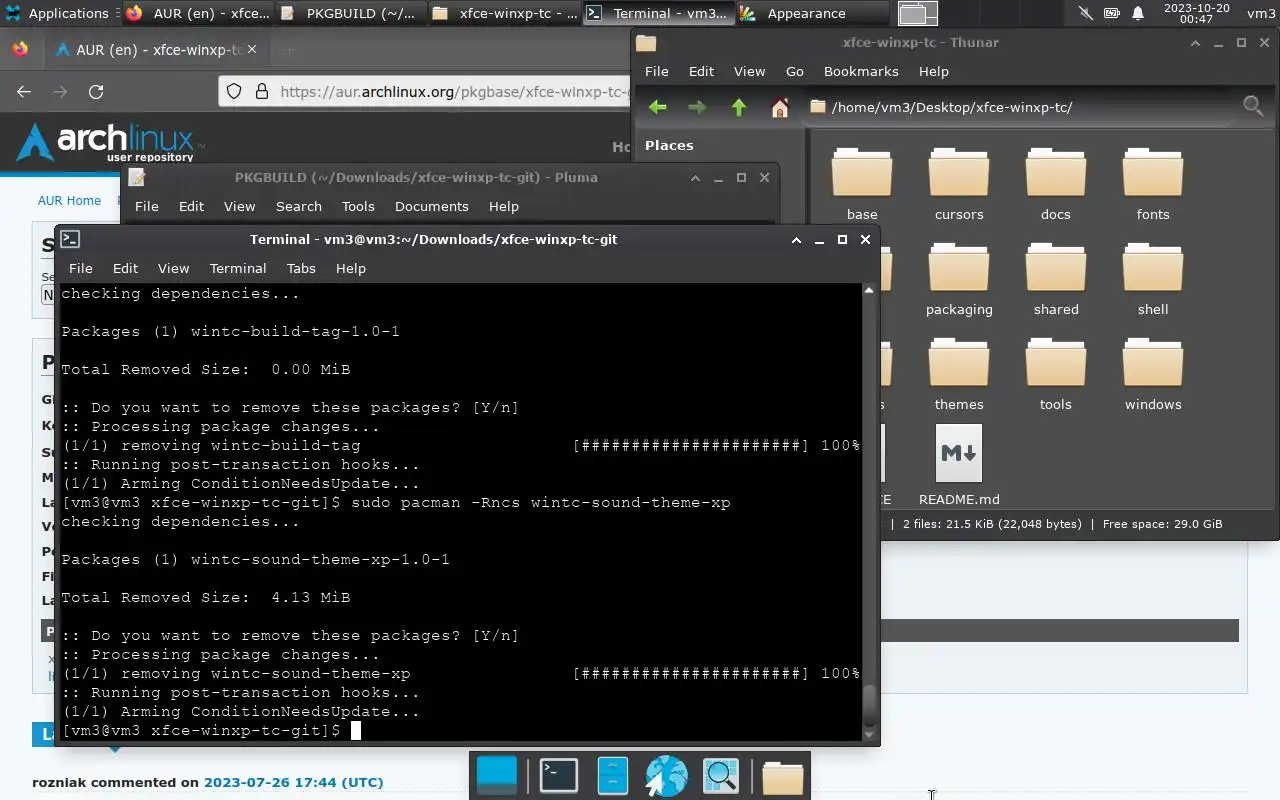Click the Firefox back arrow

[24, 91]
